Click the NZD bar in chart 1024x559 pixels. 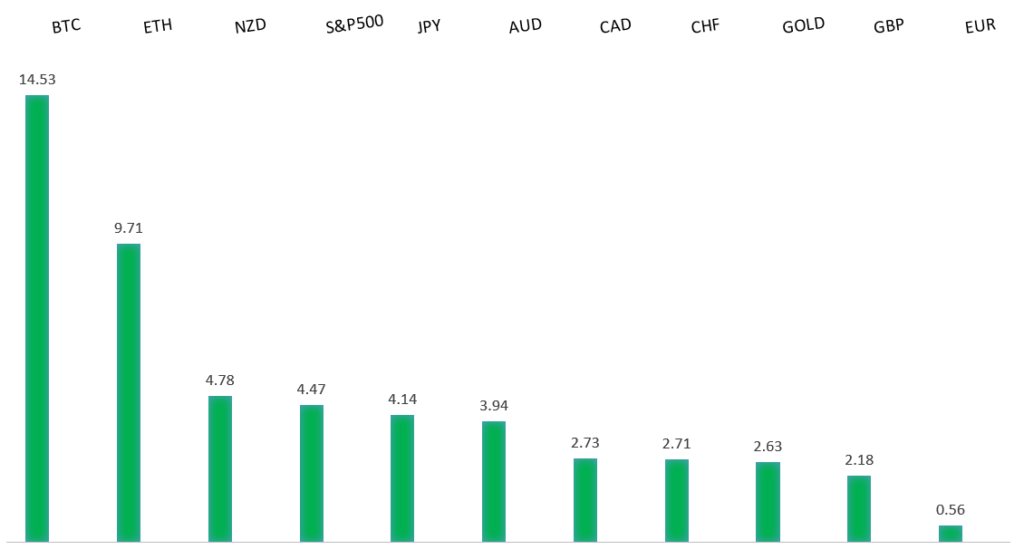tap(220, 468)
